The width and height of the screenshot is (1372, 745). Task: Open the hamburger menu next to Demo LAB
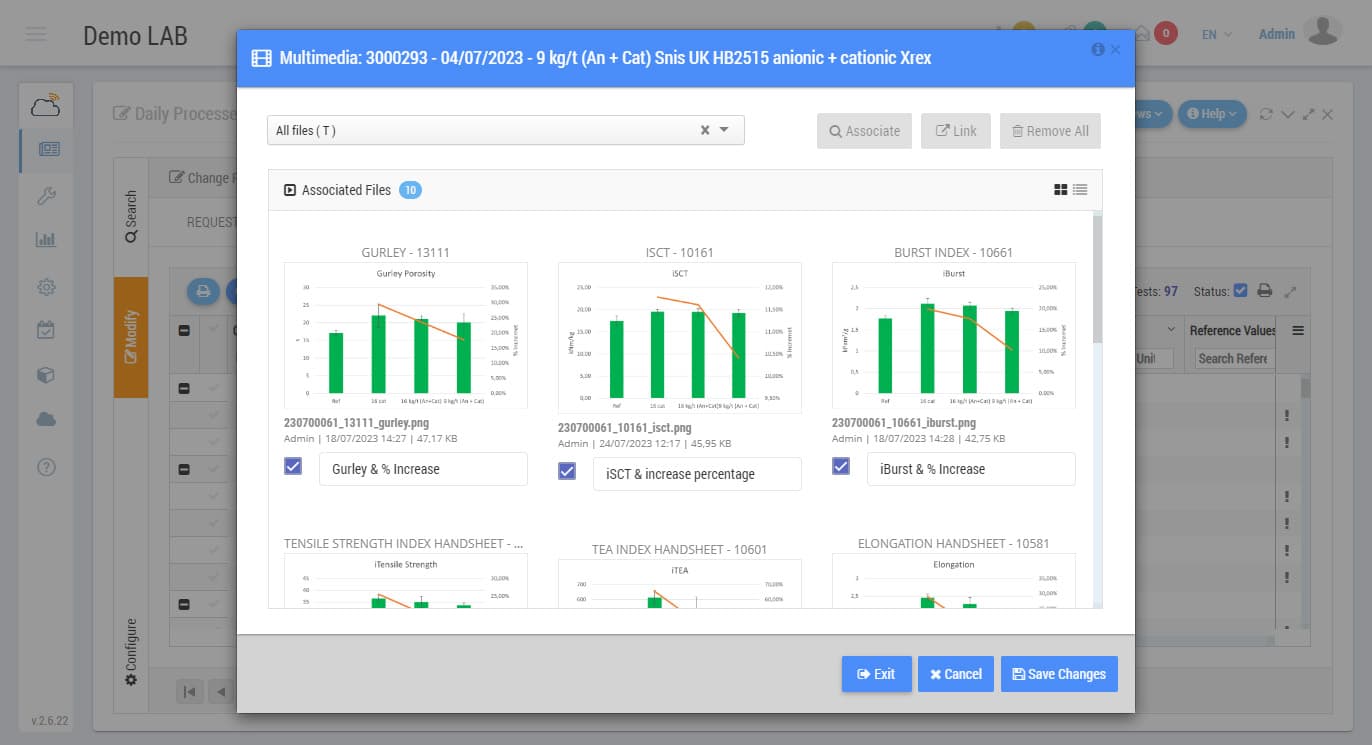click(x=36, y=35)
